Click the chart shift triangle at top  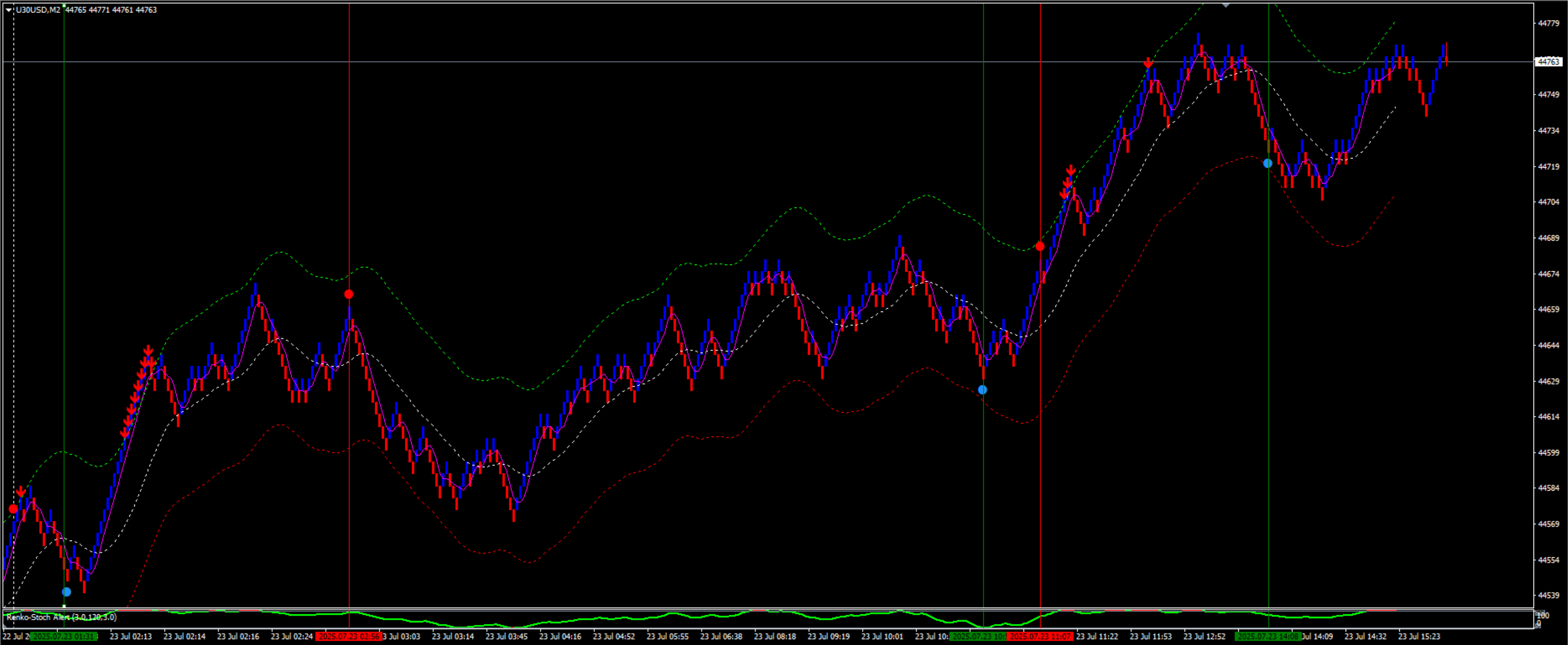(x=1225, y=5)
